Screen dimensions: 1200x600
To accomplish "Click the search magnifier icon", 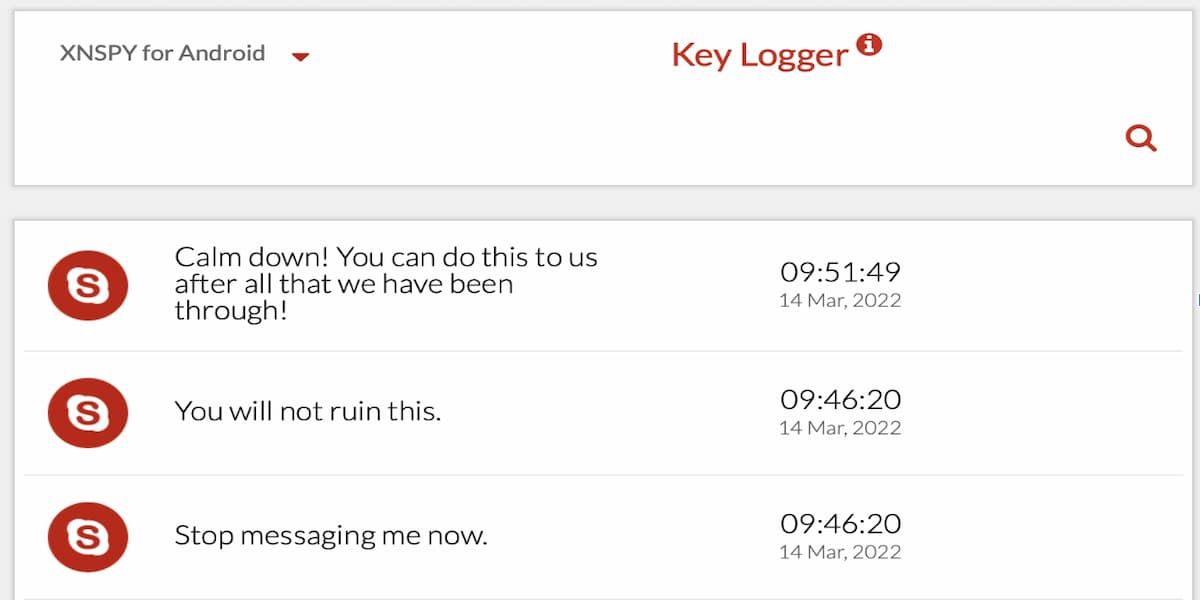I will pos(1141,138).
